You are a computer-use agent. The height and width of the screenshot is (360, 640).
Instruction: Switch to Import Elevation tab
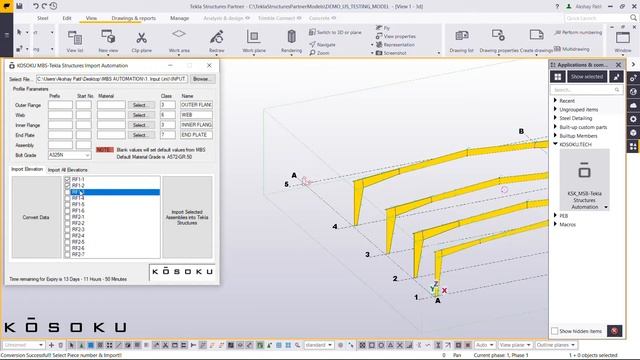click(27, 169)
